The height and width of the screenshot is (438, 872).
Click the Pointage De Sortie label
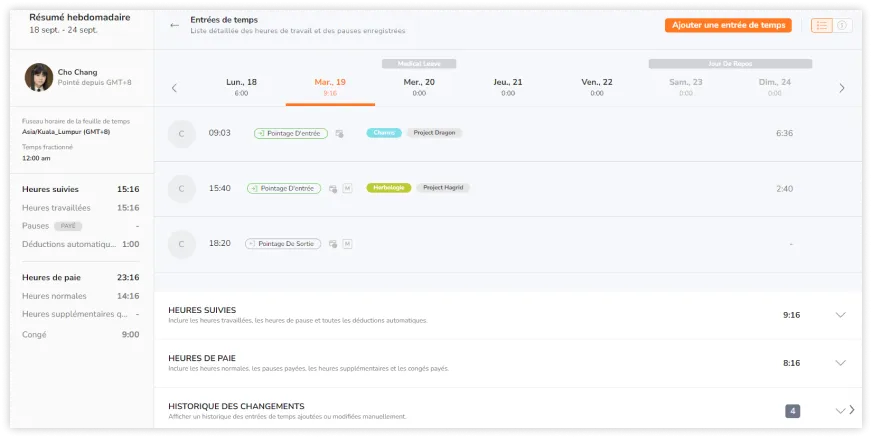coord(284,243)
